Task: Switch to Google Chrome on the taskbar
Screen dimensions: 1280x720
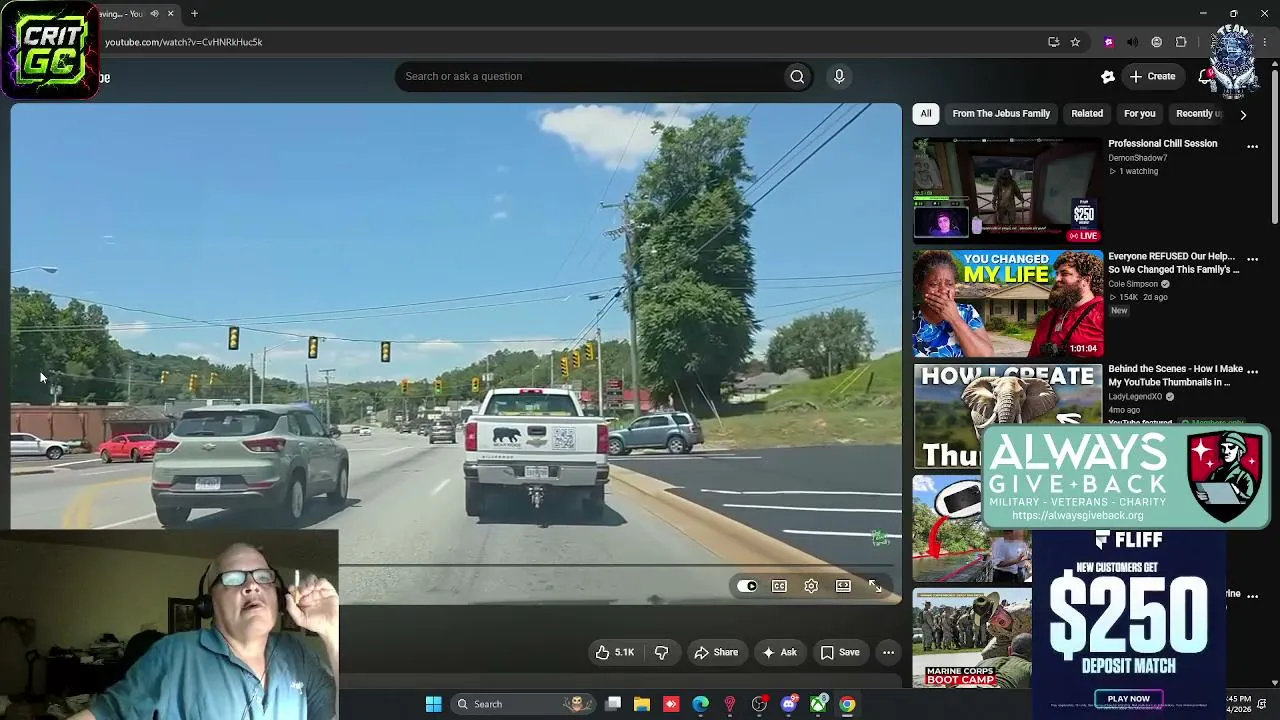Action: pos(847,704)
